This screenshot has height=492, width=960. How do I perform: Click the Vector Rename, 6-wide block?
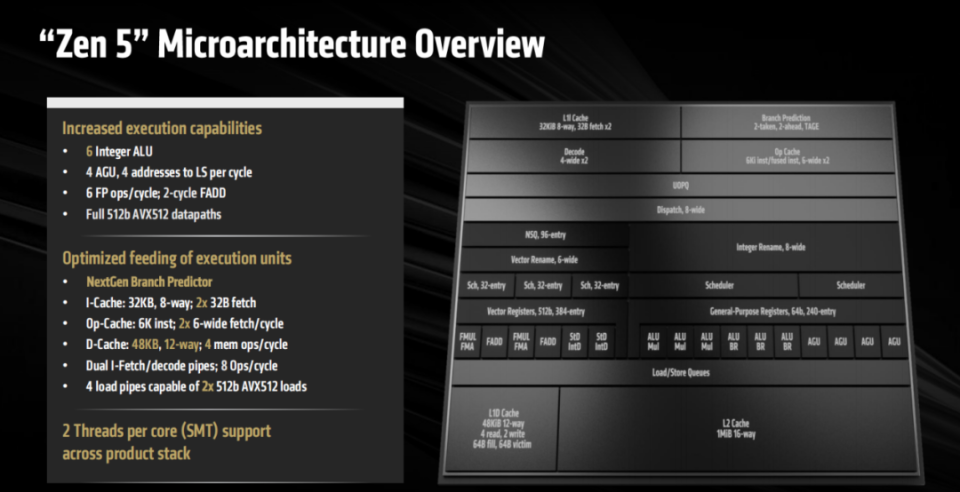pos(544,259)
